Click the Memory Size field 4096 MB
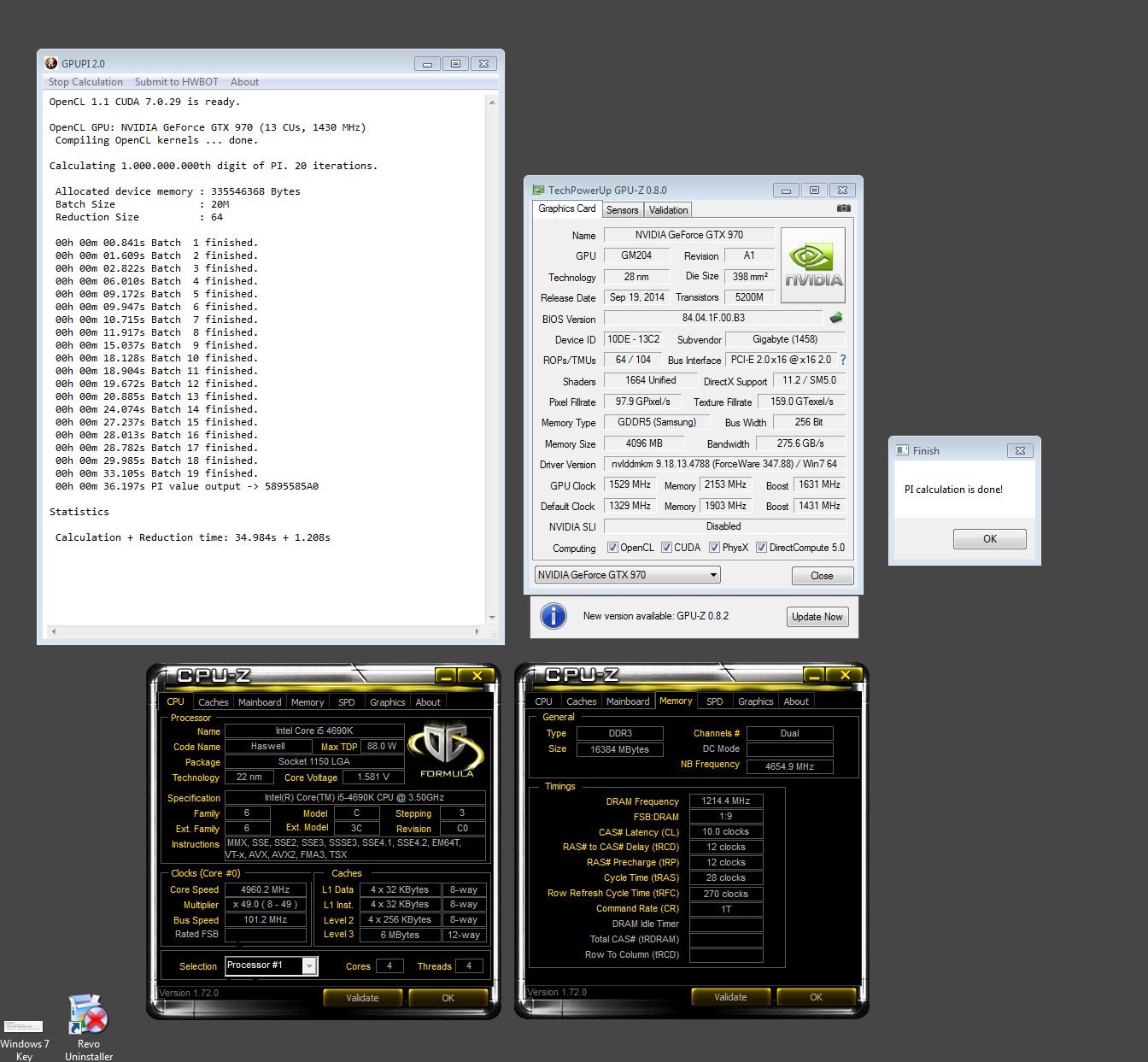 pyautogui.click(x=644, y=443)
